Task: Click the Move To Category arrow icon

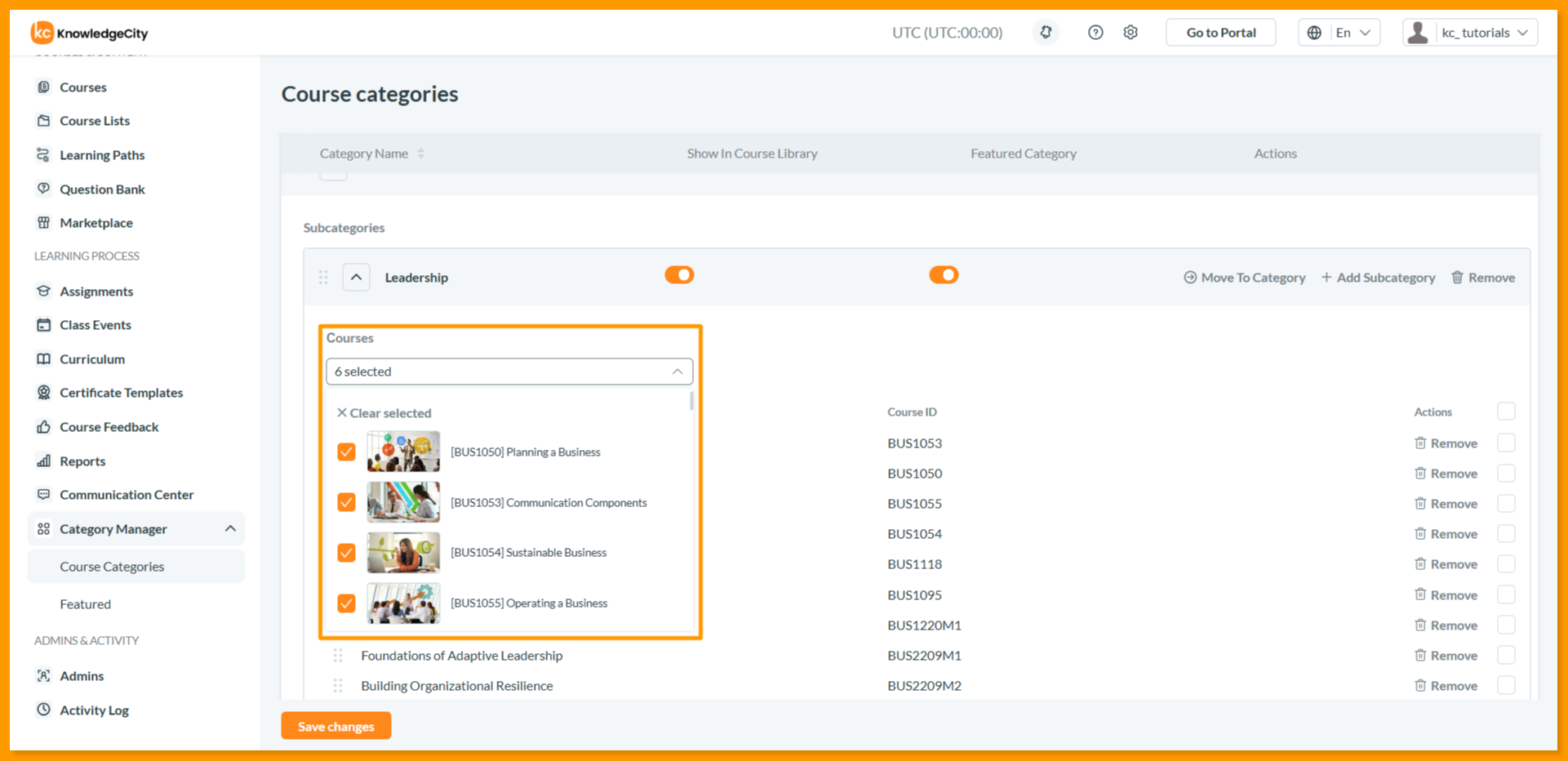Action: [1190, 278]
